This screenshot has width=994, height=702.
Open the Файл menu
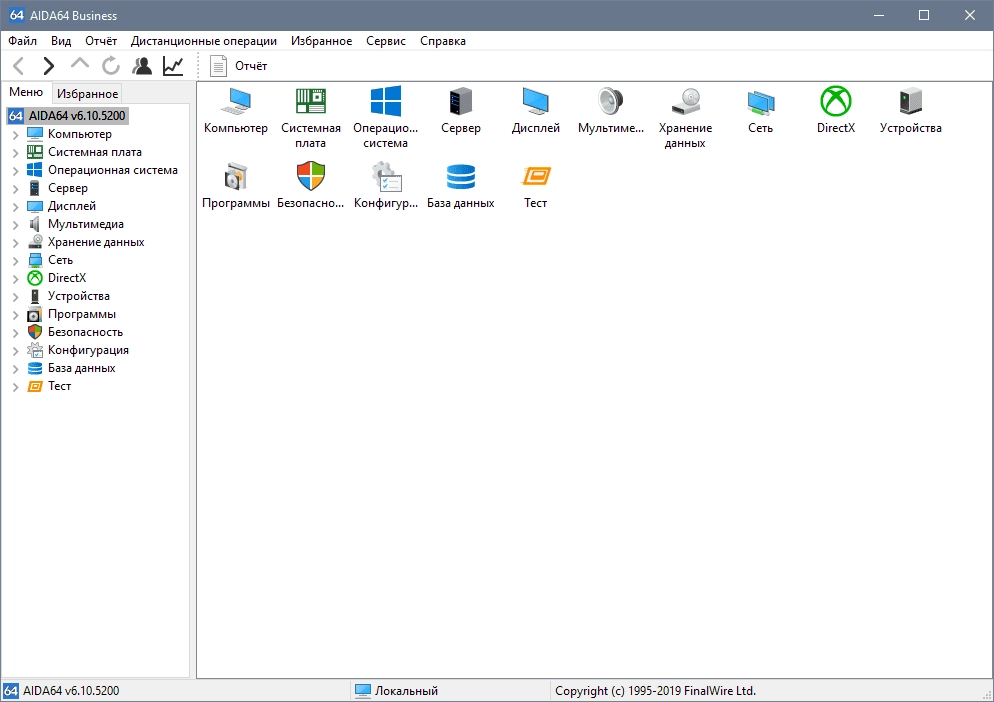[22, 41]
